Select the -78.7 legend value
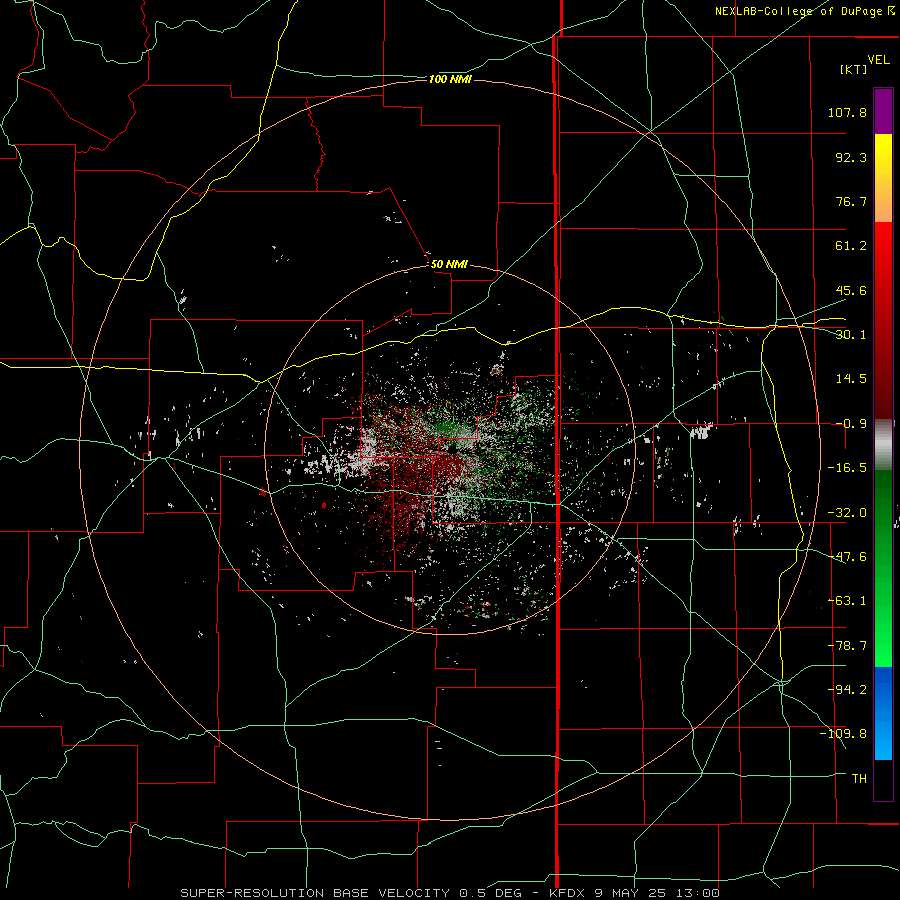Screen dimensions: 900x900 click(847, 646)
